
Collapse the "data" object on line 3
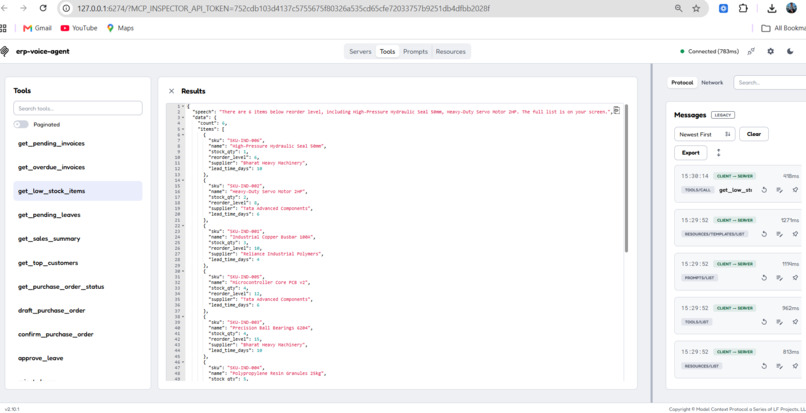pyautogui.click(x=184, y=117)
